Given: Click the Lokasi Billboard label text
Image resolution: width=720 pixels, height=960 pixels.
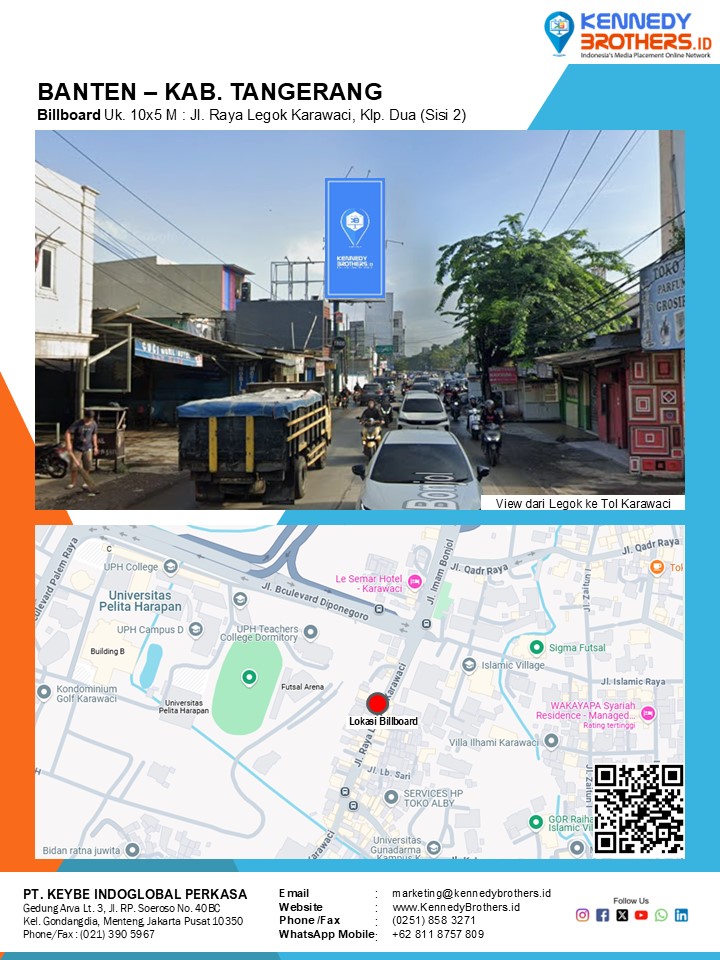Looking at the screenshot, I should tap(383, 721).
